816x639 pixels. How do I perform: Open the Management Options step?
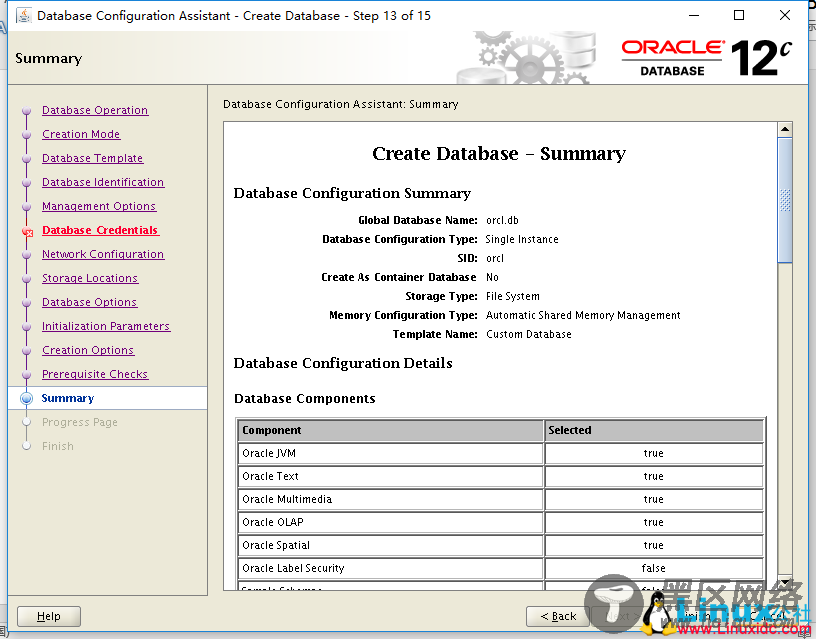(98, 206)
